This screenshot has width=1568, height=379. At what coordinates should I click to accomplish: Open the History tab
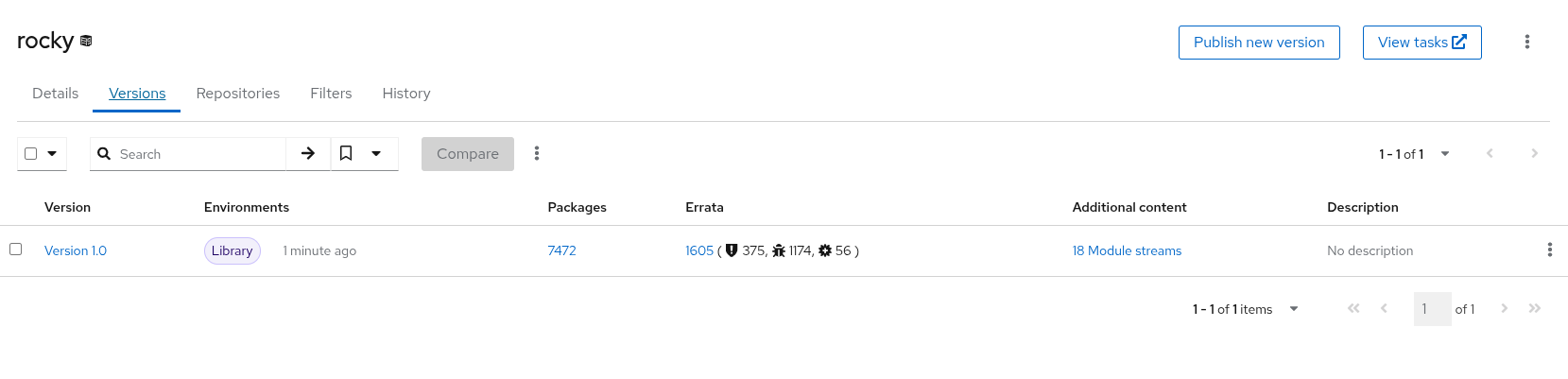click(x=405, y=94)
